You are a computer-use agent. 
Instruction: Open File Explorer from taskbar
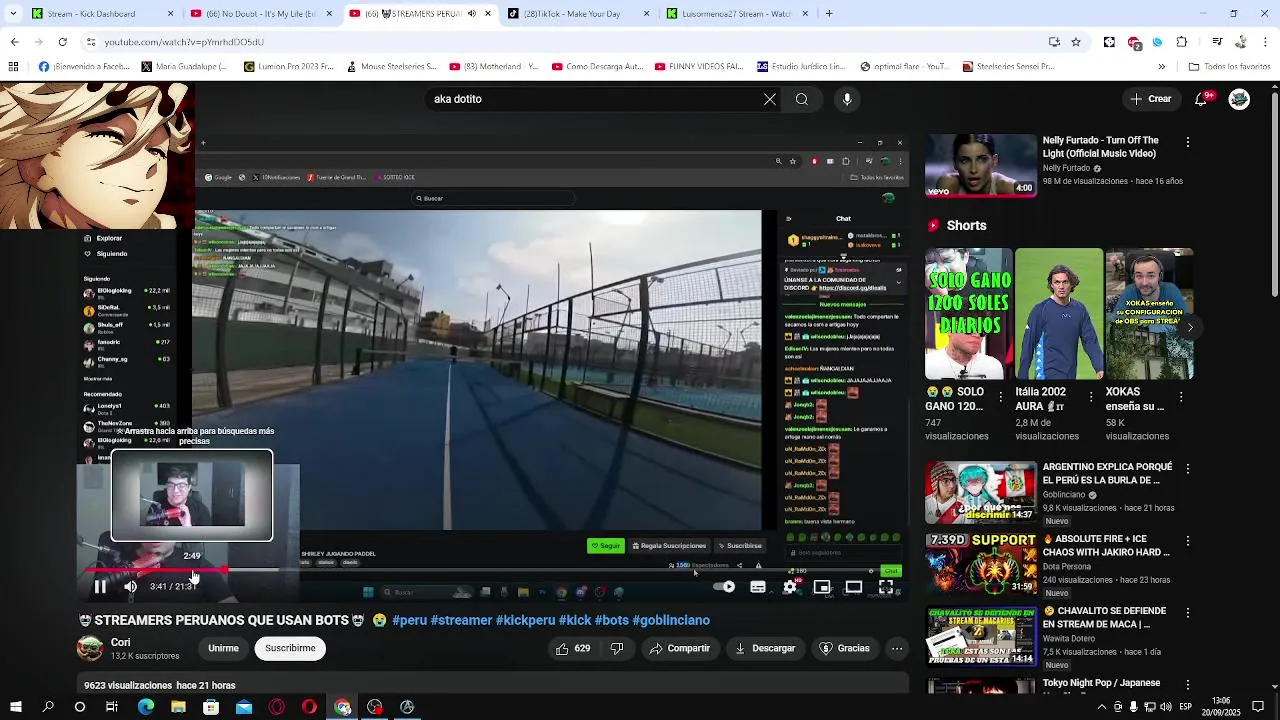[178, 707]
